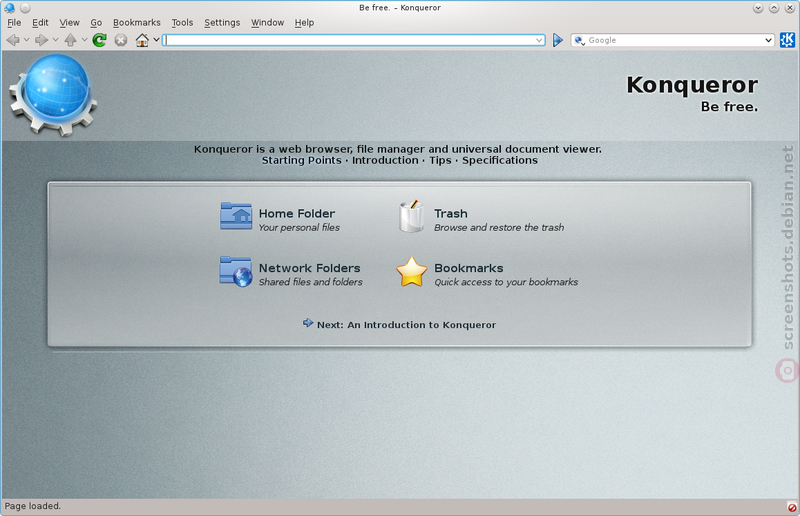Click the search provider icon in the Google box
Screen dimensions: 800x516
coord(579,40)
